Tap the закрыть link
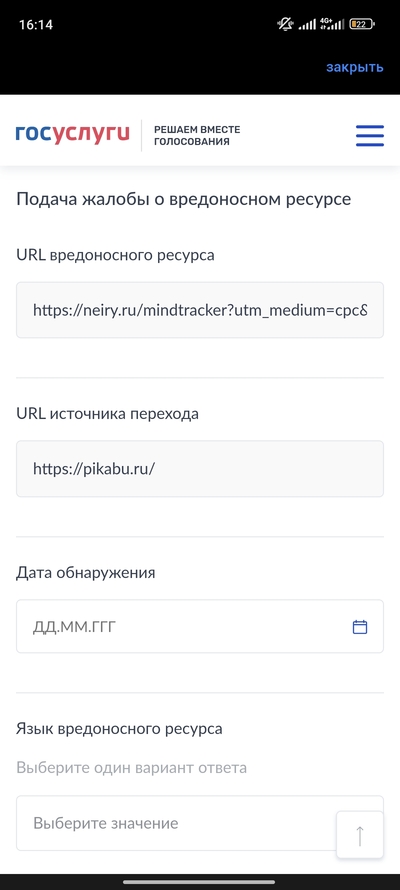The image size is (400, 890). pyautogui.click(x=355, y=68)
